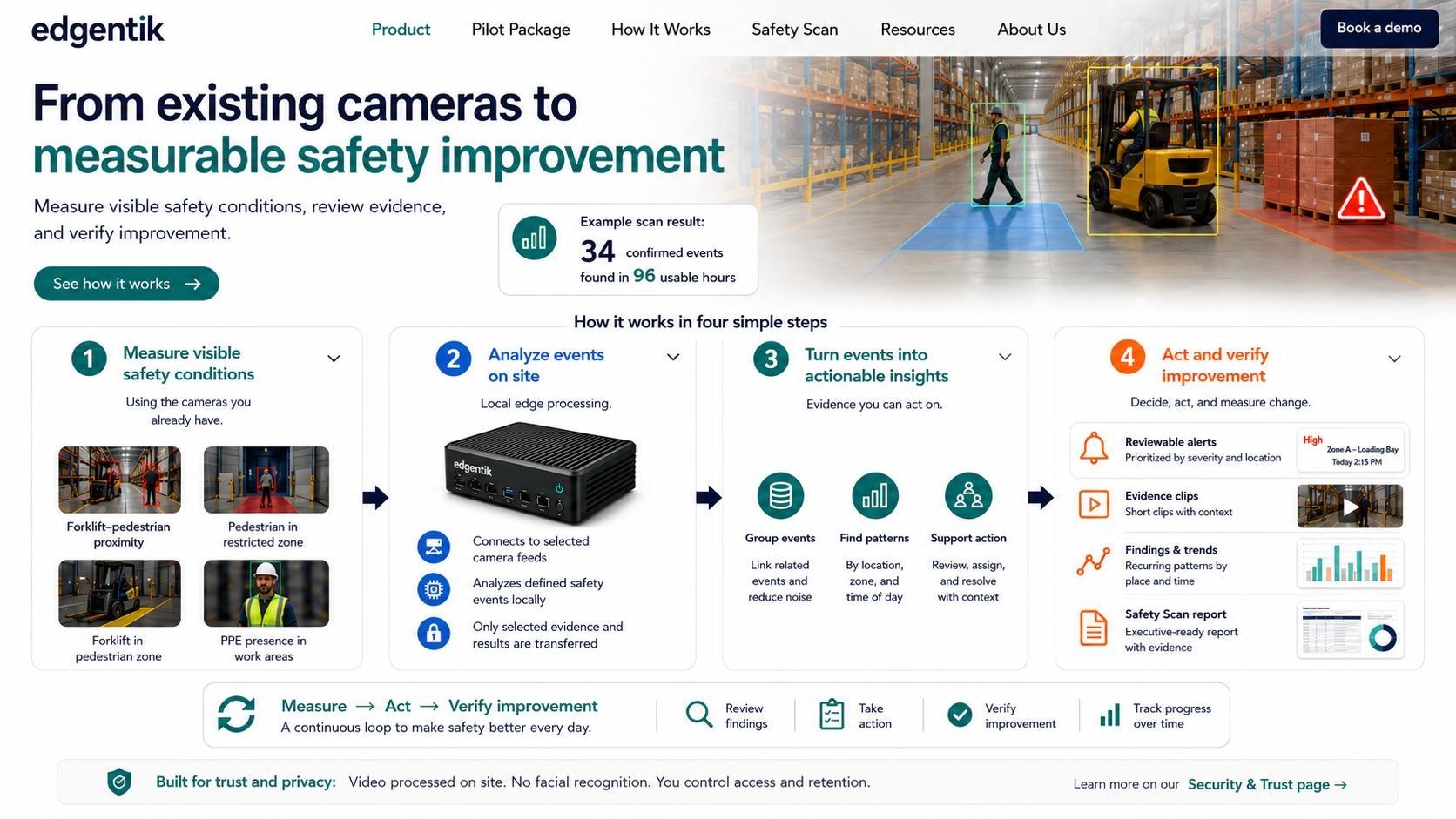Expand the Turn events into actionable insights card
This screenshot has width=1456, height=819.
1005,357
